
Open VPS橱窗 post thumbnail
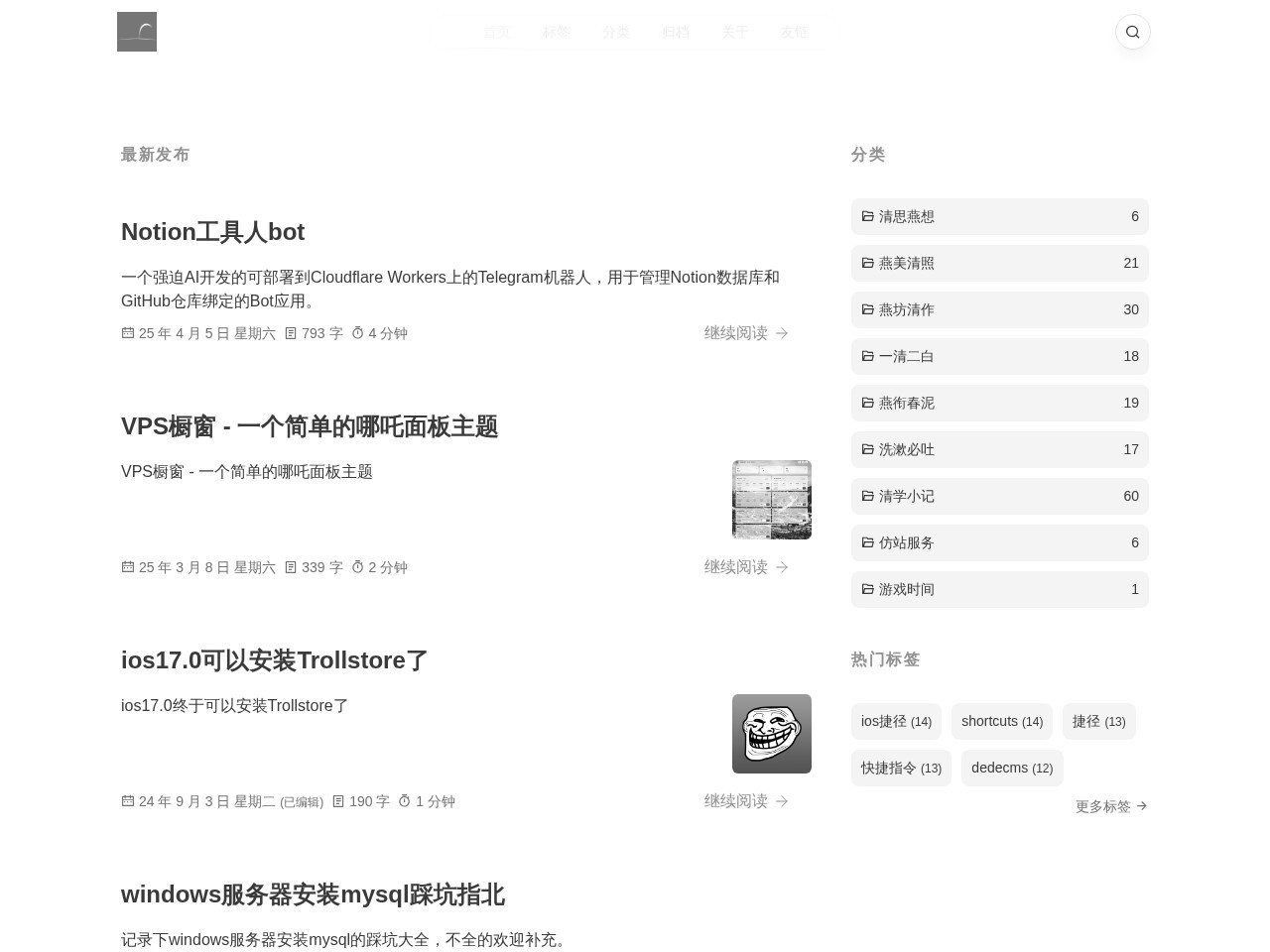(x=772, y=500)
